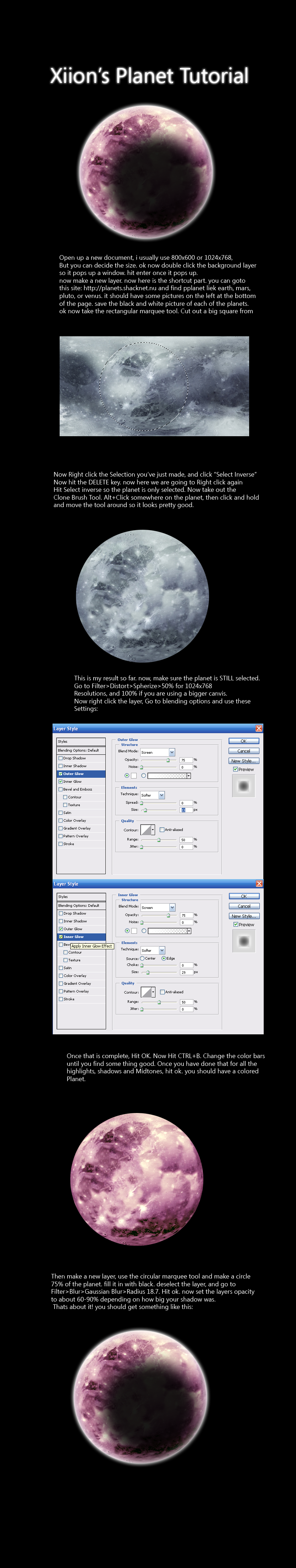The width and height of the screenshot is (296, 1568).
Task: Expand contour picker arrow in Outer Glow dialog
Action: point(153,830)
